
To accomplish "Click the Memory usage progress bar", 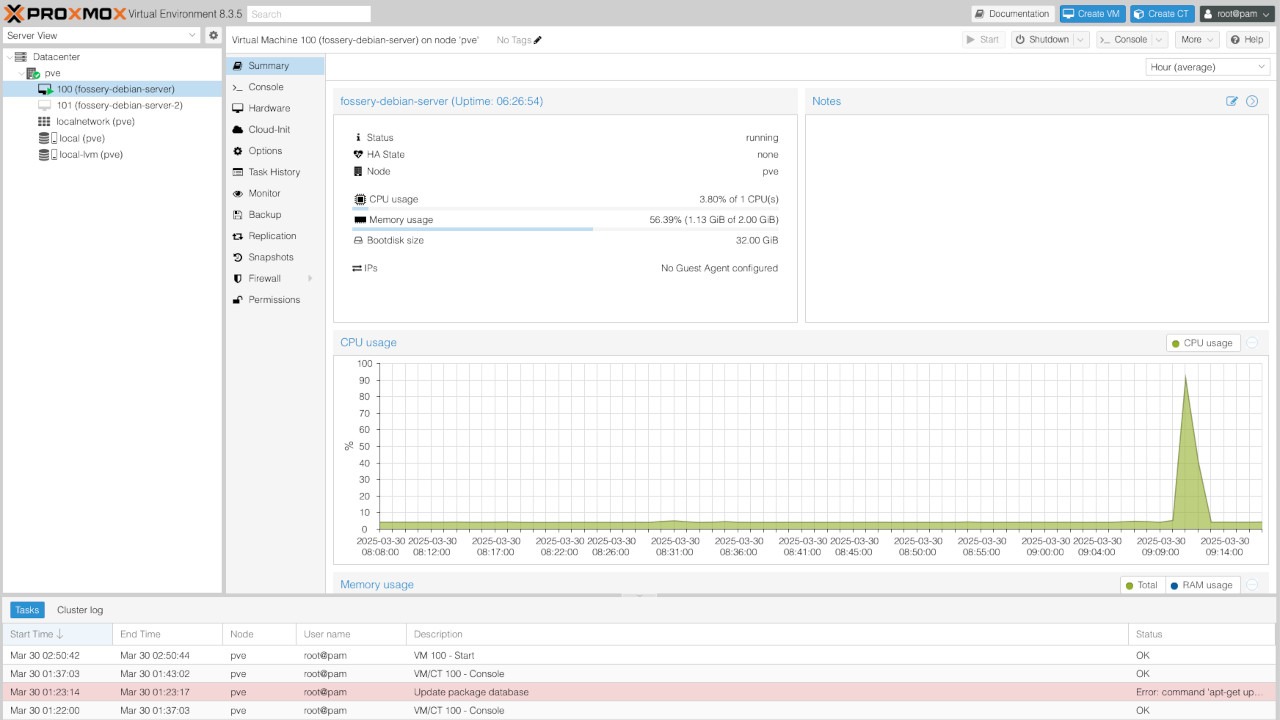I will pos(565,229).
